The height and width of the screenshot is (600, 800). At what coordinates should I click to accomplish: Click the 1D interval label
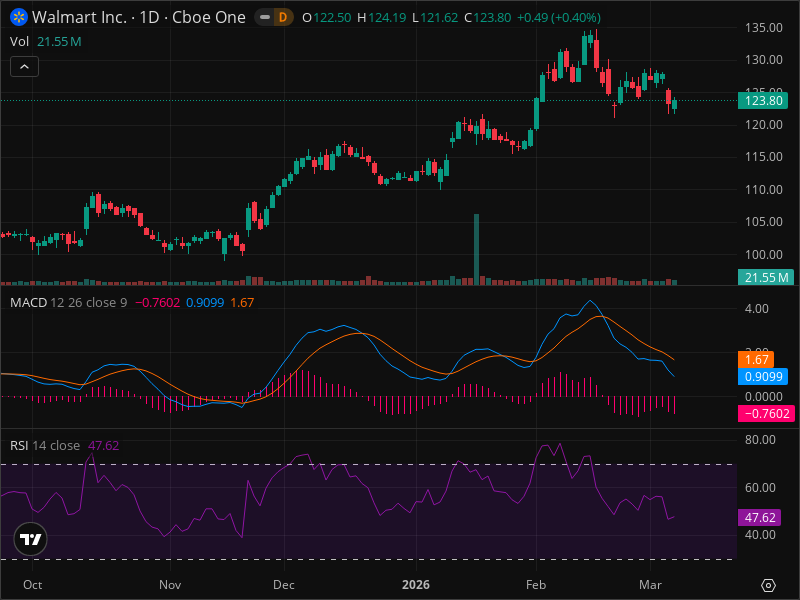coord(149,17)
